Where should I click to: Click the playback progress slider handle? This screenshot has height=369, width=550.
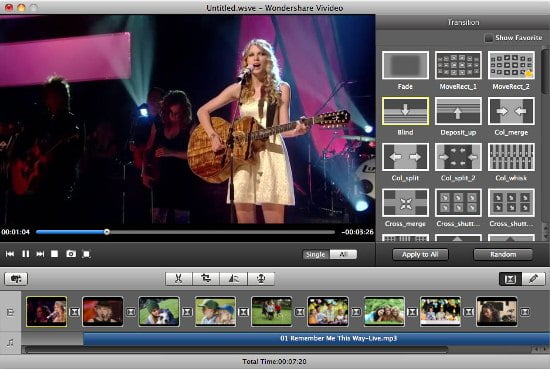(107, 232)
